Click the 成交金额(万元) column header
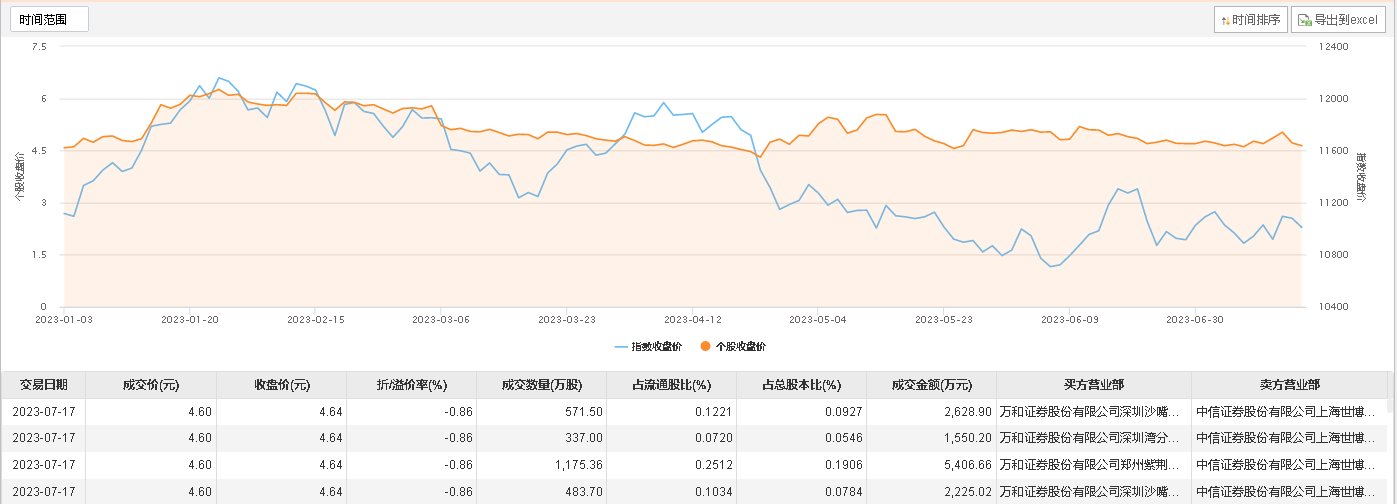1397x504 pixels. [931, 385]
